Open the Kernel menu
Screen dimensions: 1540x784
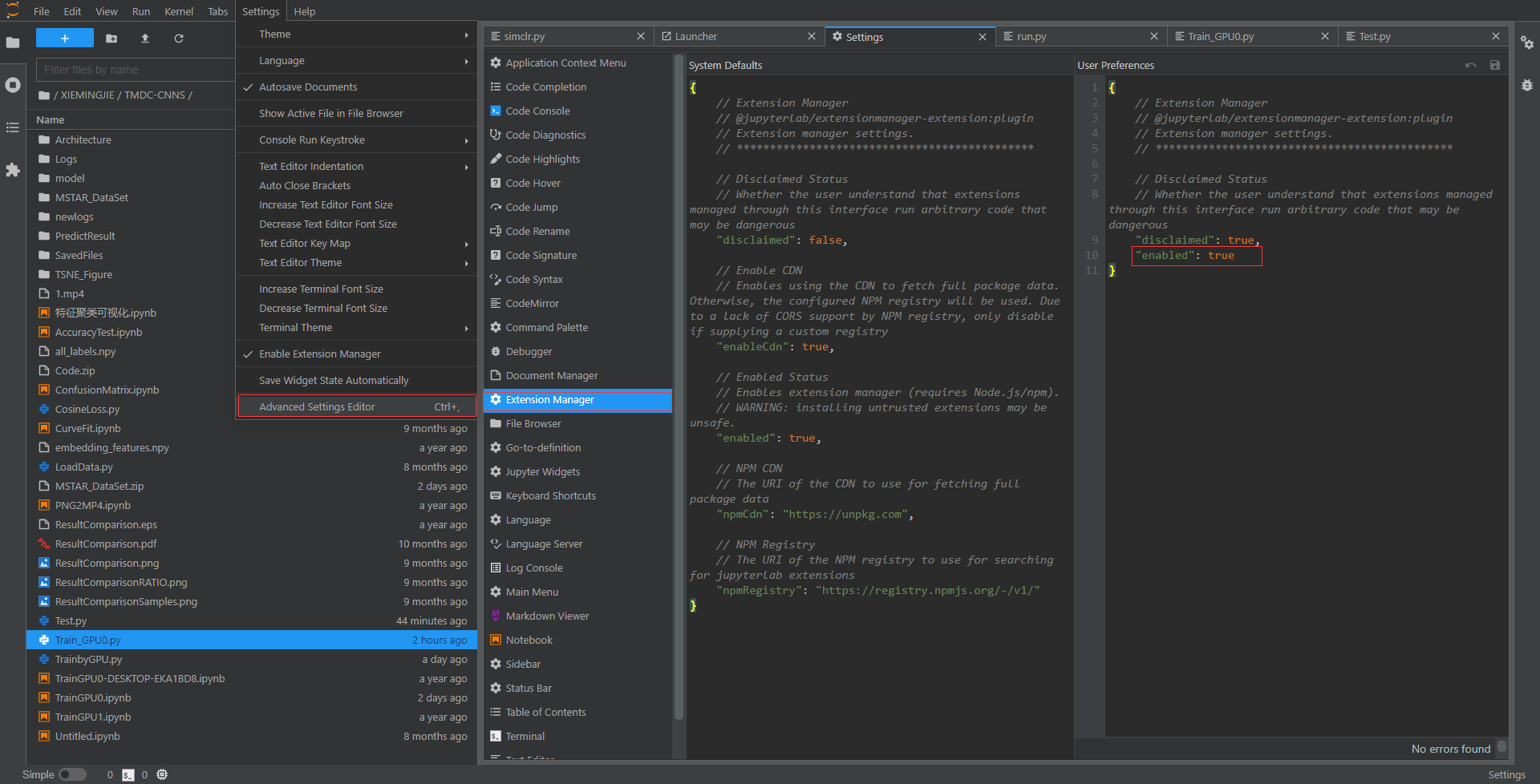[178, 11]
